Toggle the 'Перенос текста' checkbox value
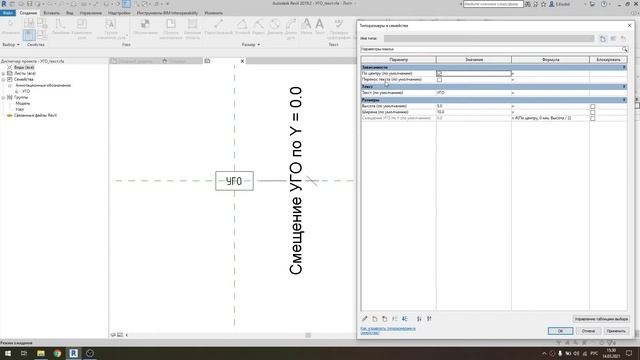The width and height of the screenshot is (640, 360). click(x=439, y=80)
